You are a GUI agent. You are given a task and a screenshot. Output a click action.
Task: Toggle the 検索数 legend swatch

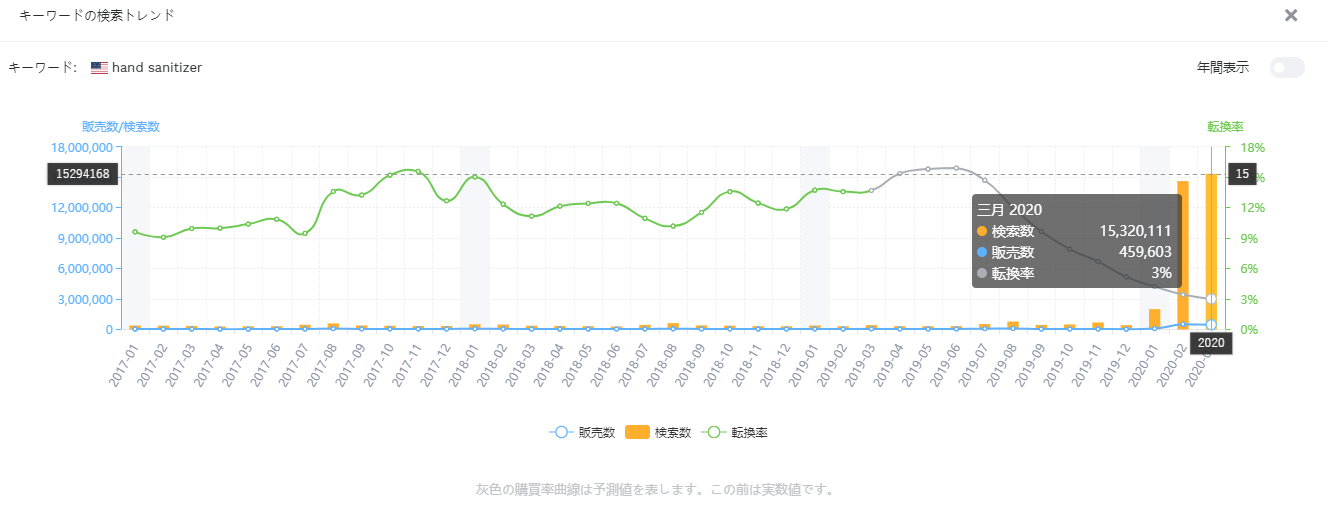pos(637,432)
